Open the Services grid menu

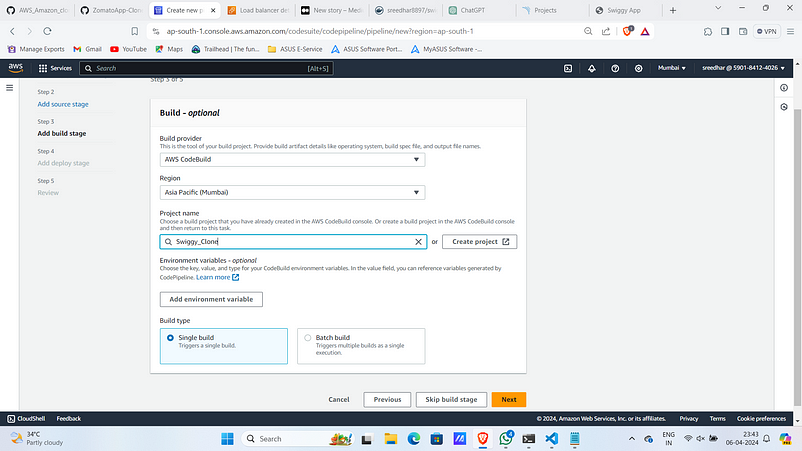point(55,68)
